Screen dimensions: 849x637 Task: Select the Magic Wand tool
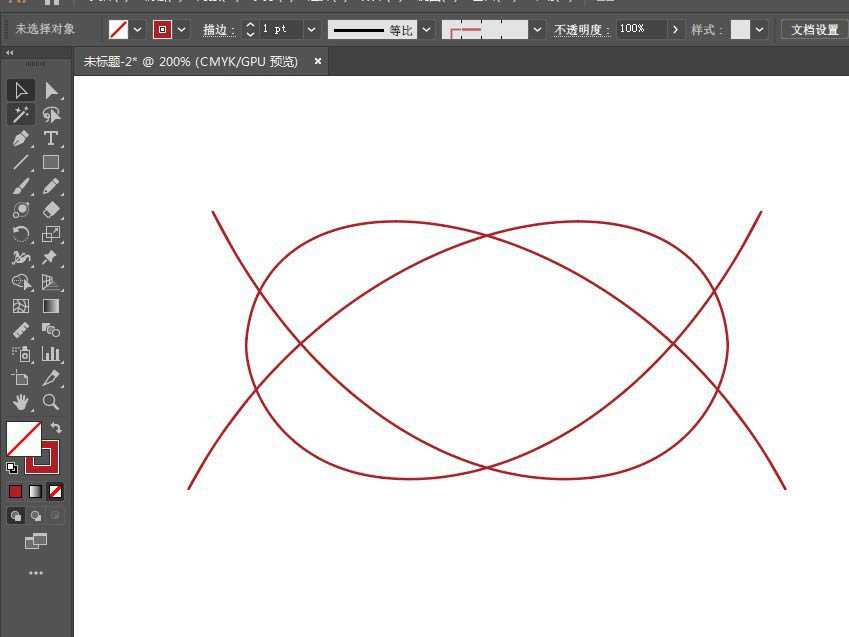coord(22,114)
